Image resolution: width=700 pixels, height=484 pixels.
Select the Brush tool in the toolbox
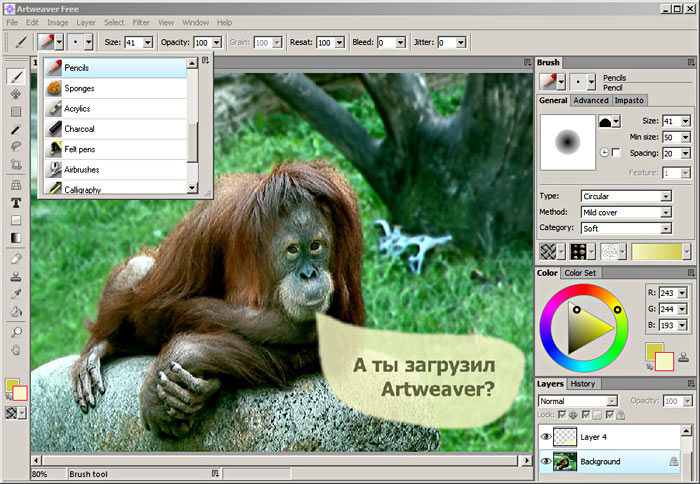(x=16, y=76)
